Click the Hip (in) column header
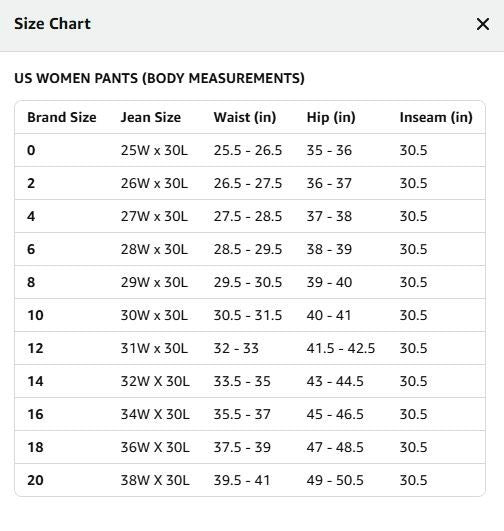 click(x=331, y=118)
